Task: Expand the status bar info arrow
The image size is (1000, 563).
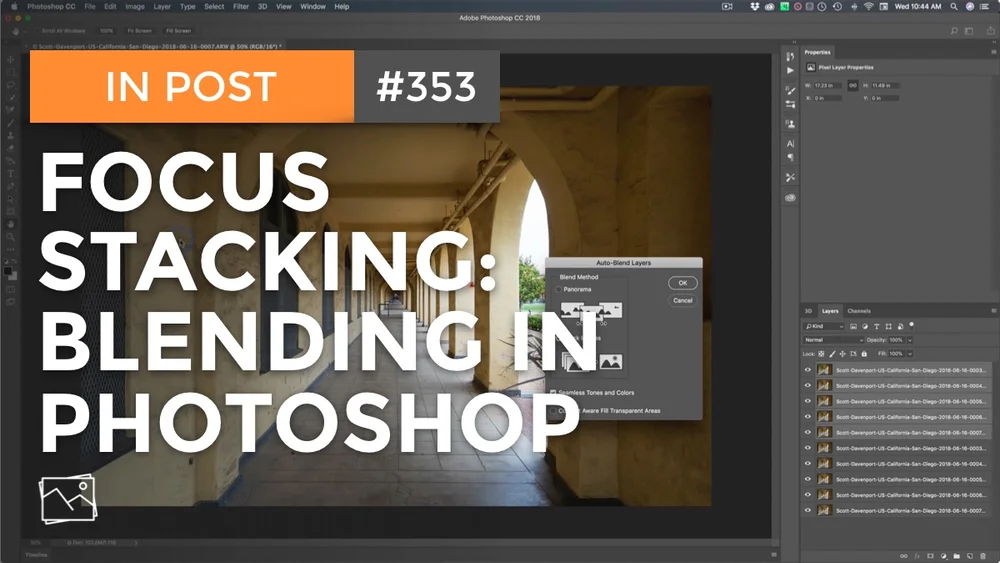Action: tap(136, 543)
